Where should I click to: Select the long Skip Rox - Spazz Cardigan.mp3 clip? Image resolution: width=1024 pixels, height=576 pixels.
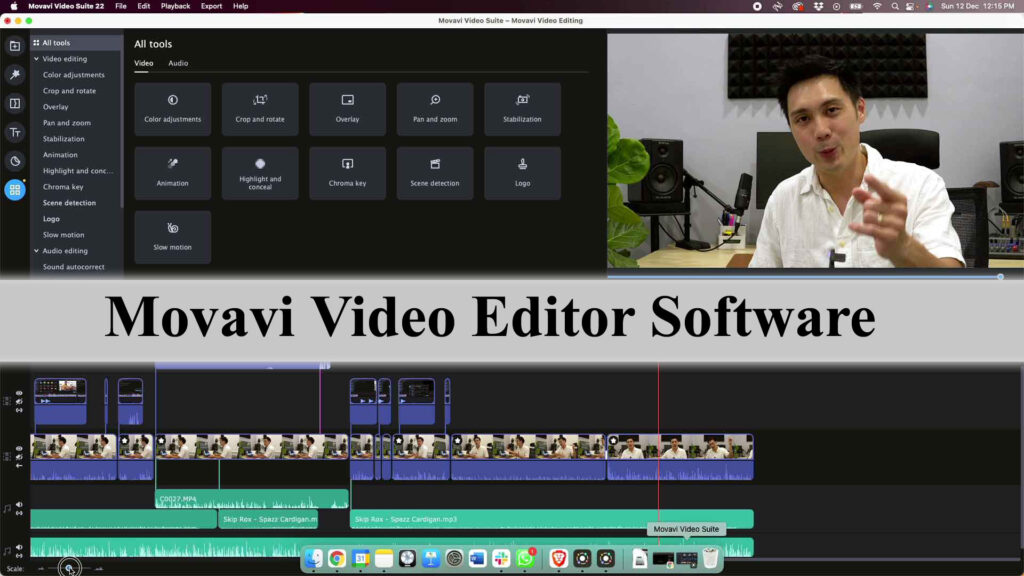pos(552,519)
